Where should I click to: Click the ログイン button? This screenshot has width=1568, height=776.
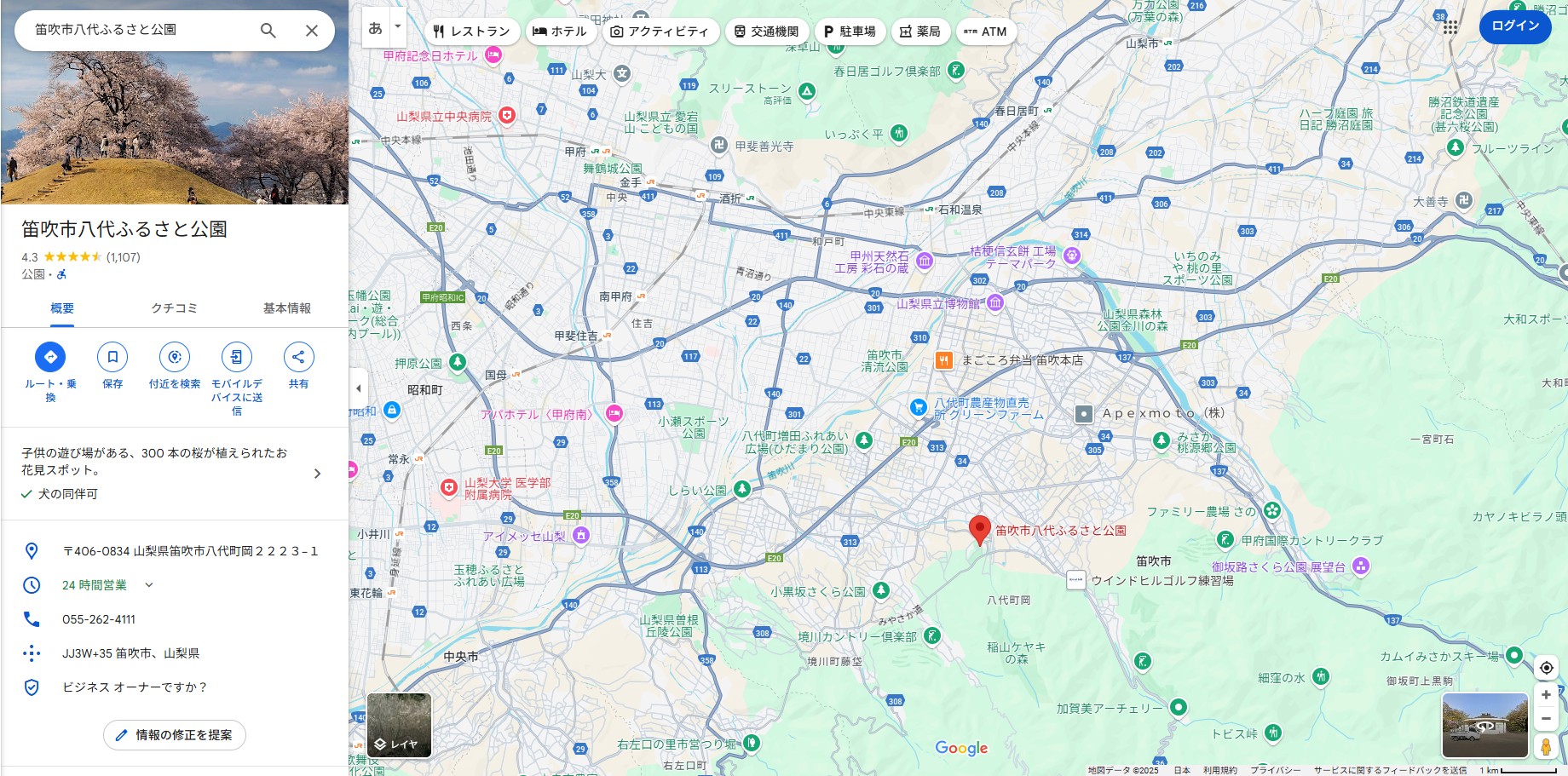pos(1514,26)
